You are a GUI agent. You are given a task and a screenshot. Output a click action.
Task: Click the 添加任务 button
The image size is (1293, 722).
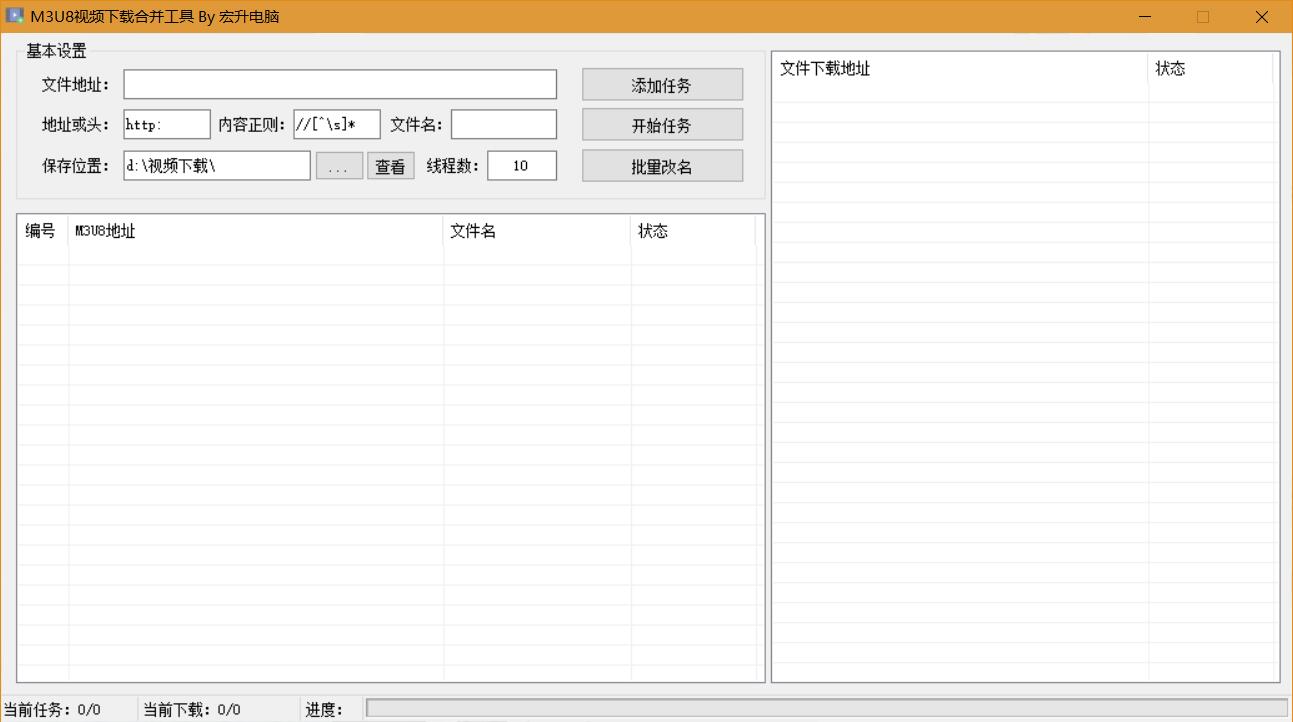click(662, 85)
